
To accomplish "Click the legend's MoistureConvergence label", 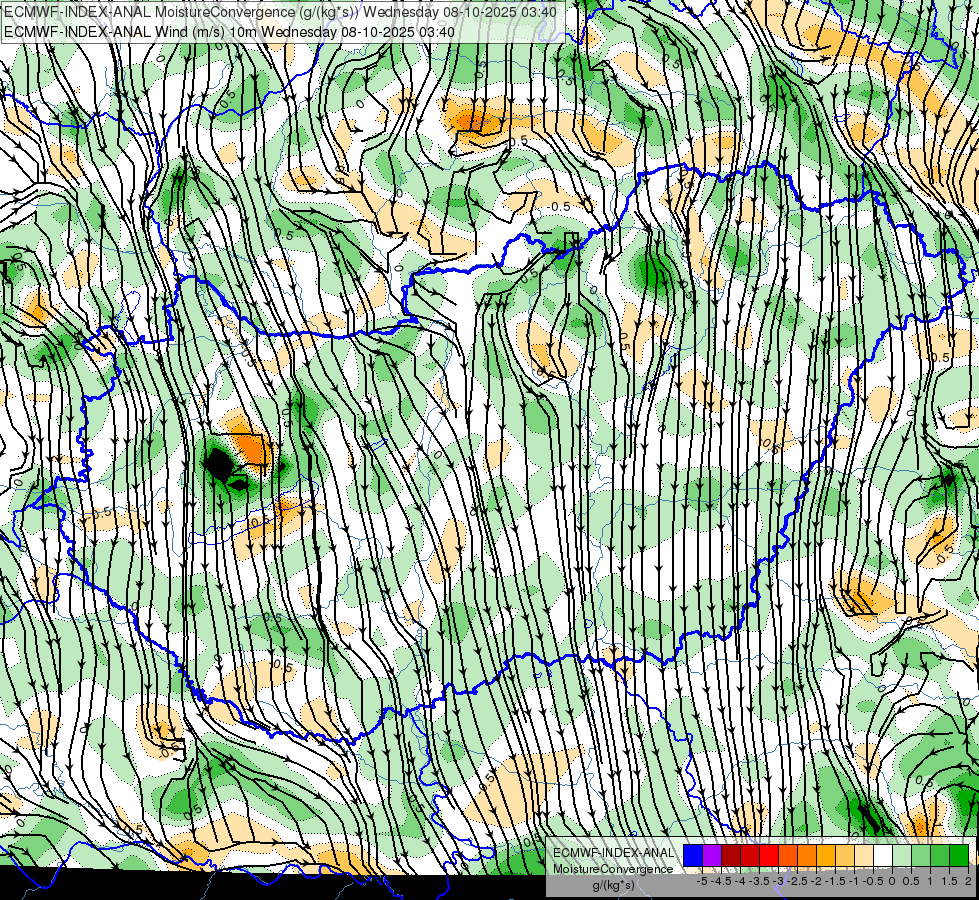I will (x=613, y=869).
